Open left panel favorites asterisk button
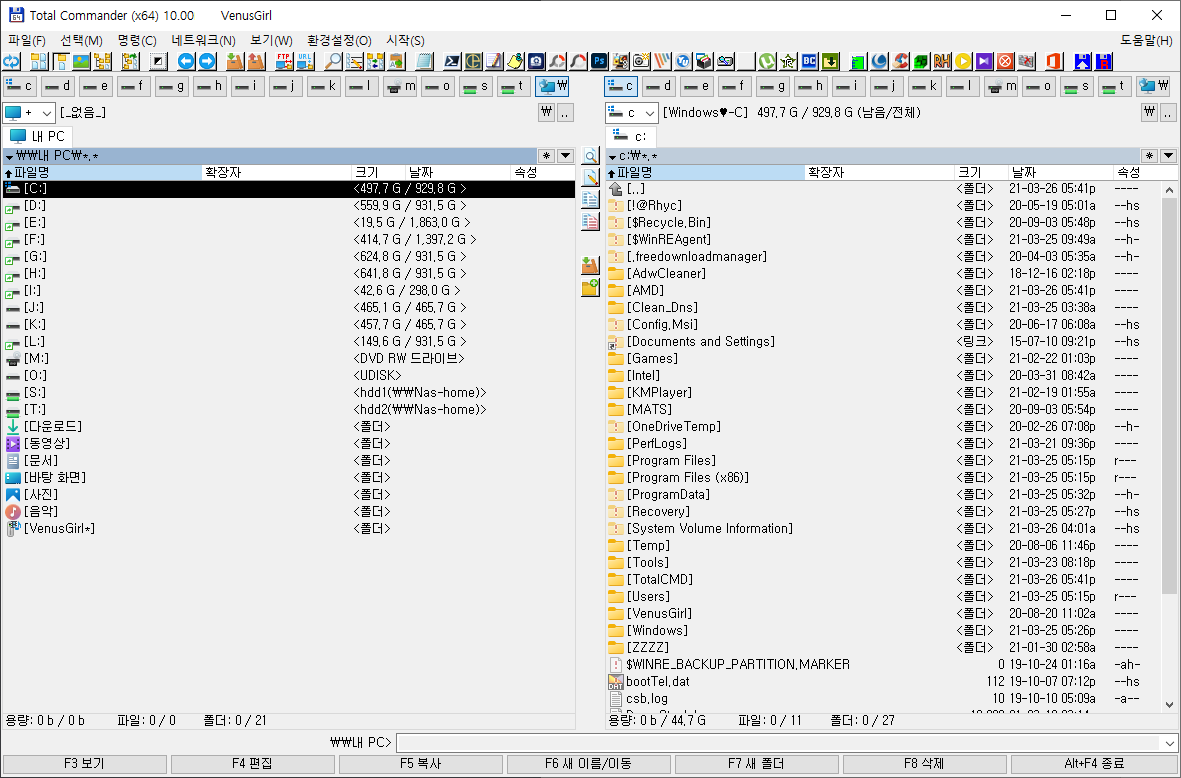This screenshot has height=778, width=1181. coord(547,156)
